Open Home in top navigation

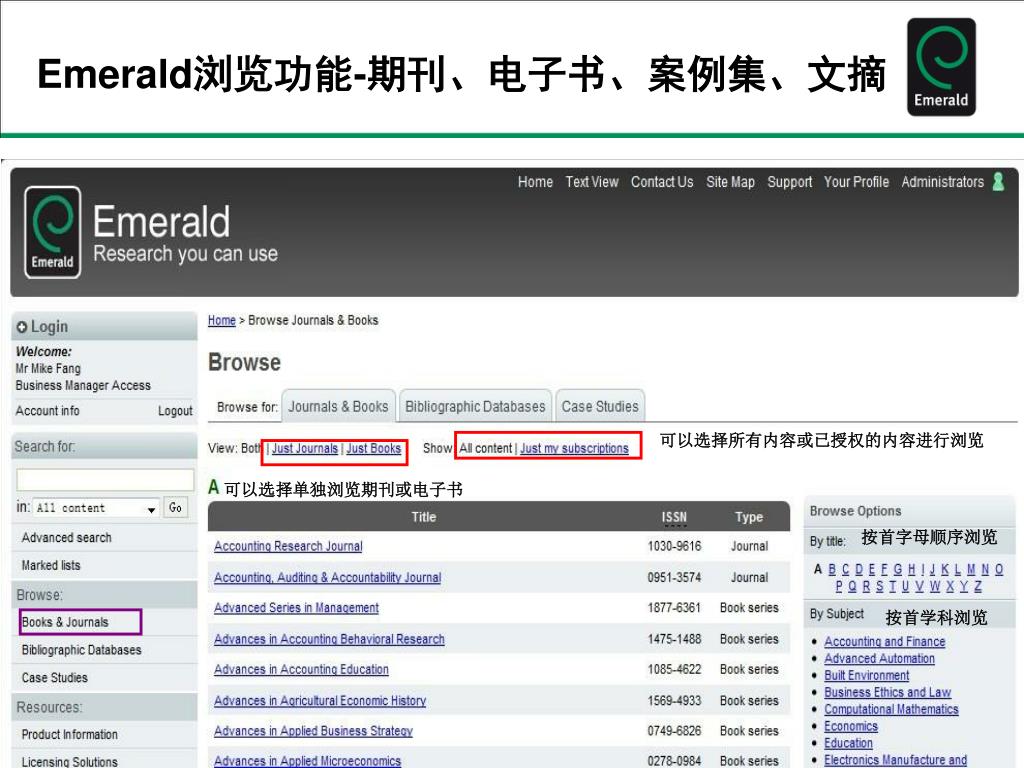tap(536, 182)
